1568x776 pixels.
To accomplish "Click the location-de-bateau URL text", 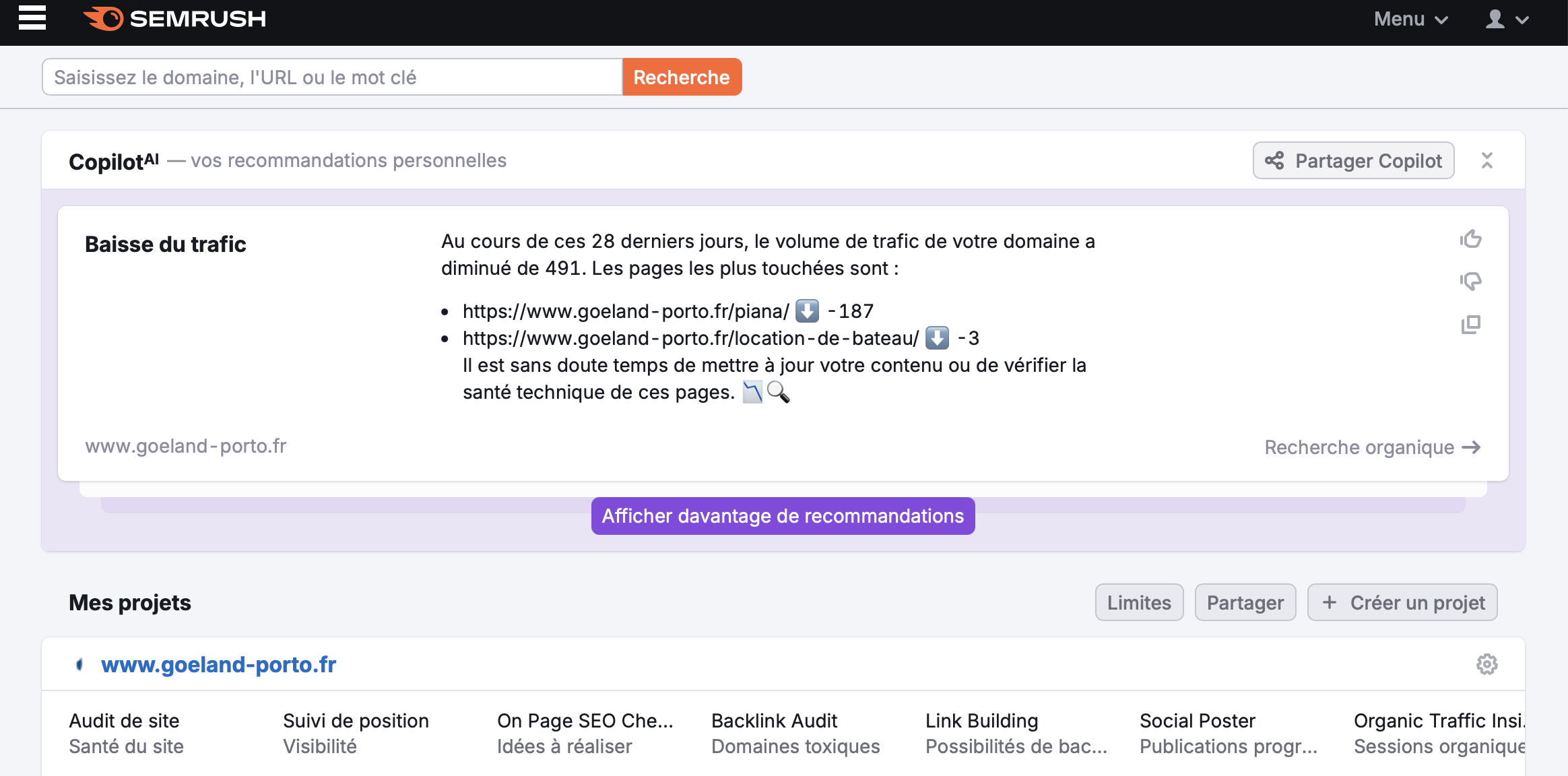I will tap(690, 338).
